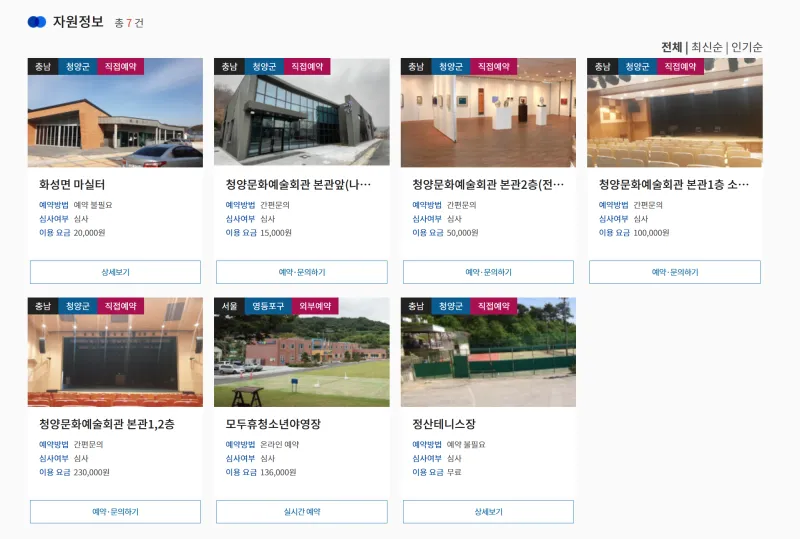Click 예약·문의하기 for the 50,000원 gallery

click(x=488, y=272)
